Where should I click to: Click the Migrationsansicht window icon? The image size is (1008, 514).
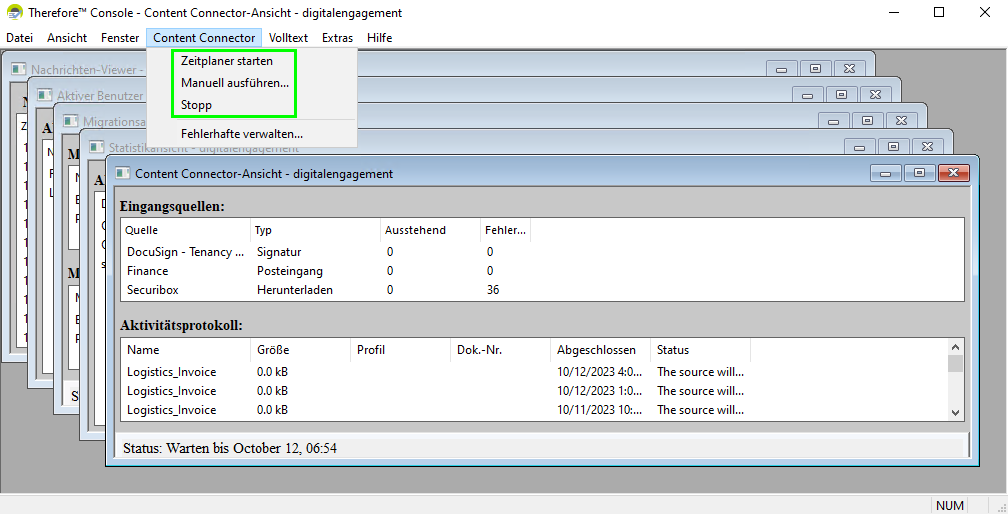(x=70, y=120)
